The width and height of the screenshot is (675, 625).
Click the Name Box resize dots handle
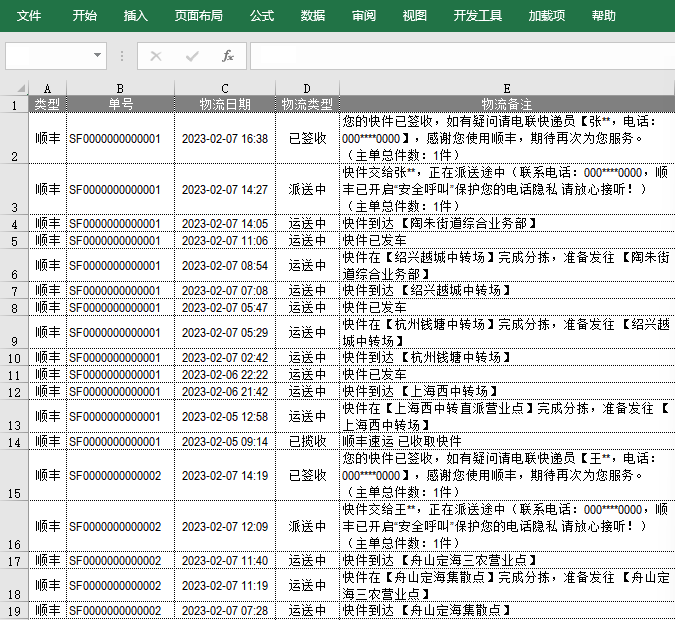tap(122, 56)
